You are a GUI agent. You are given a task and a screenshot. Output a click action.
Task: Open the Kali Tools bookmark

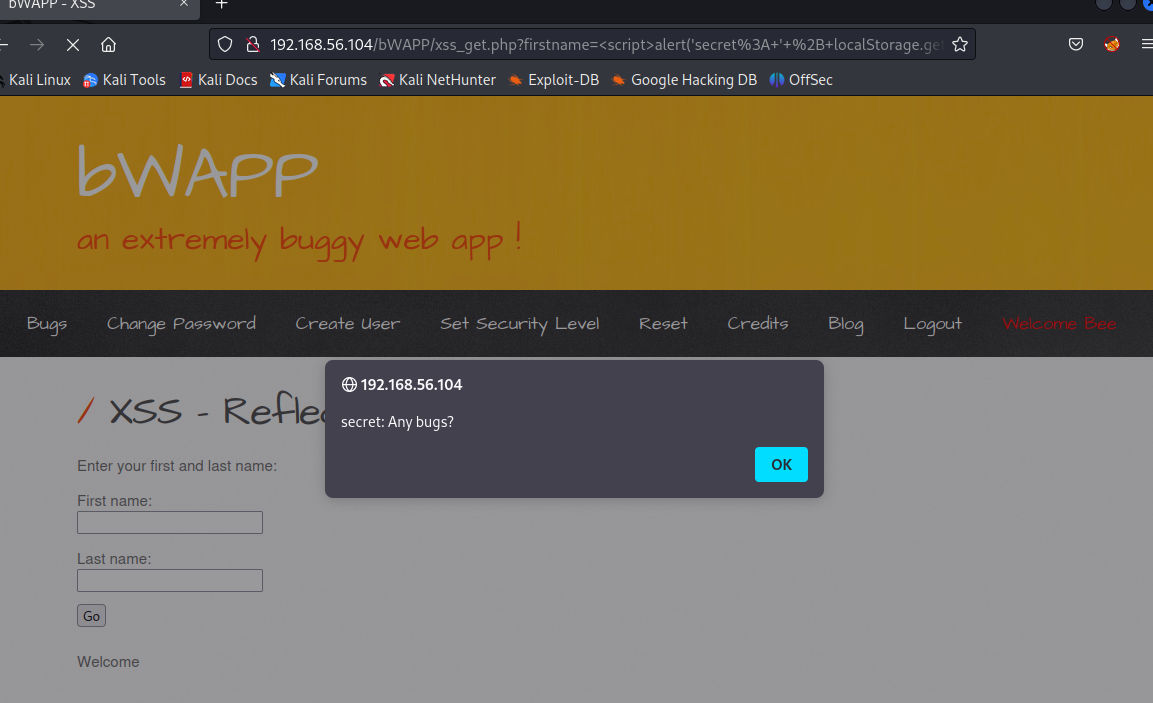click(x=124, y=79)
